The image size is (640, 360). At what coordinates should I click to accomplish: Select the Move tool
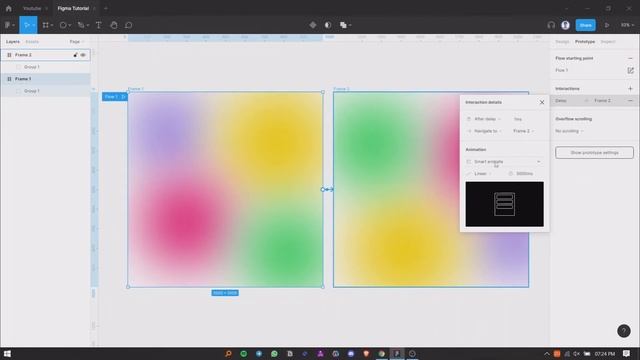(26, 25)
